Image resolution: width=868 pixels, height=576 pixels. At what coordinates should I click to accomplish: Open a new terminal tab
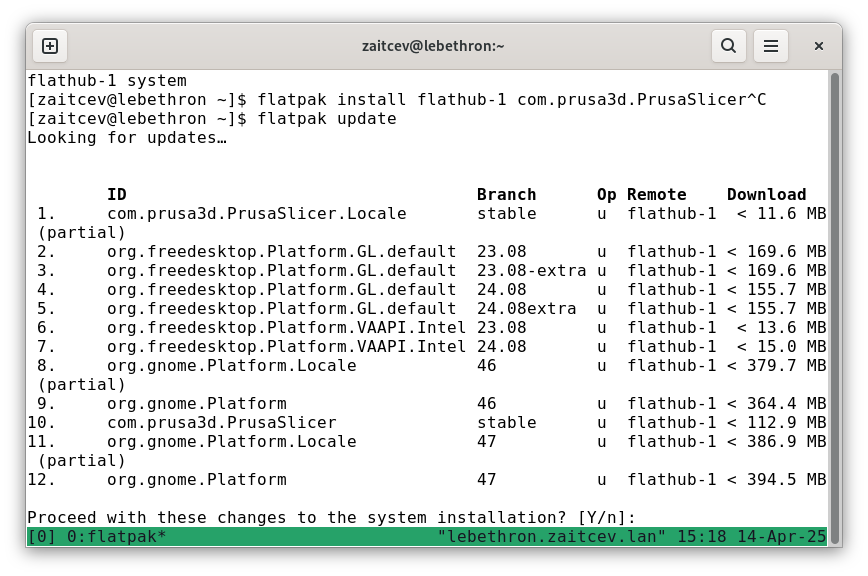[50, 46]
